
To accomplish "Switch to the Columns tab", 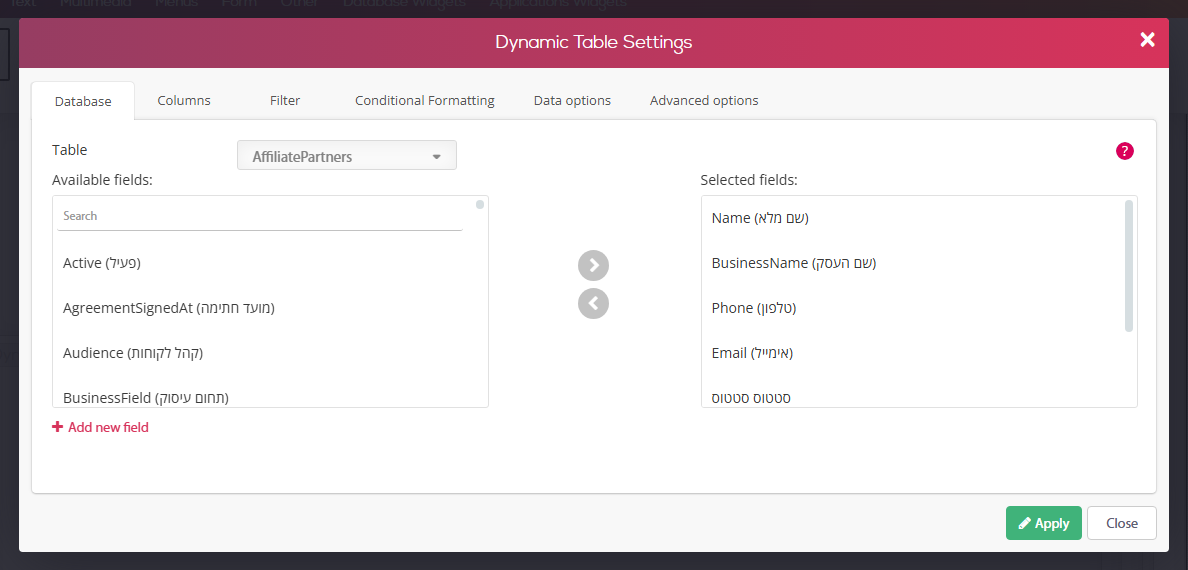I will (184, 100).
